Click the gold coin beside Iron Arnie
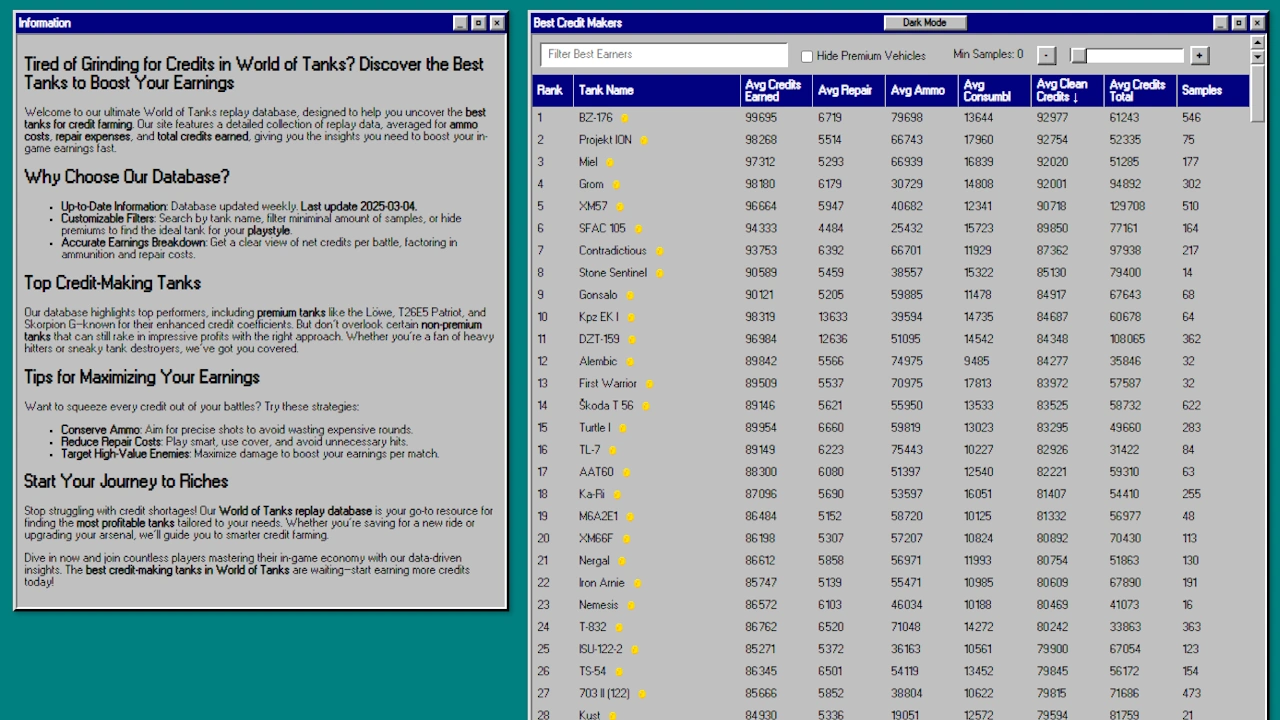 tap(636, 583)
